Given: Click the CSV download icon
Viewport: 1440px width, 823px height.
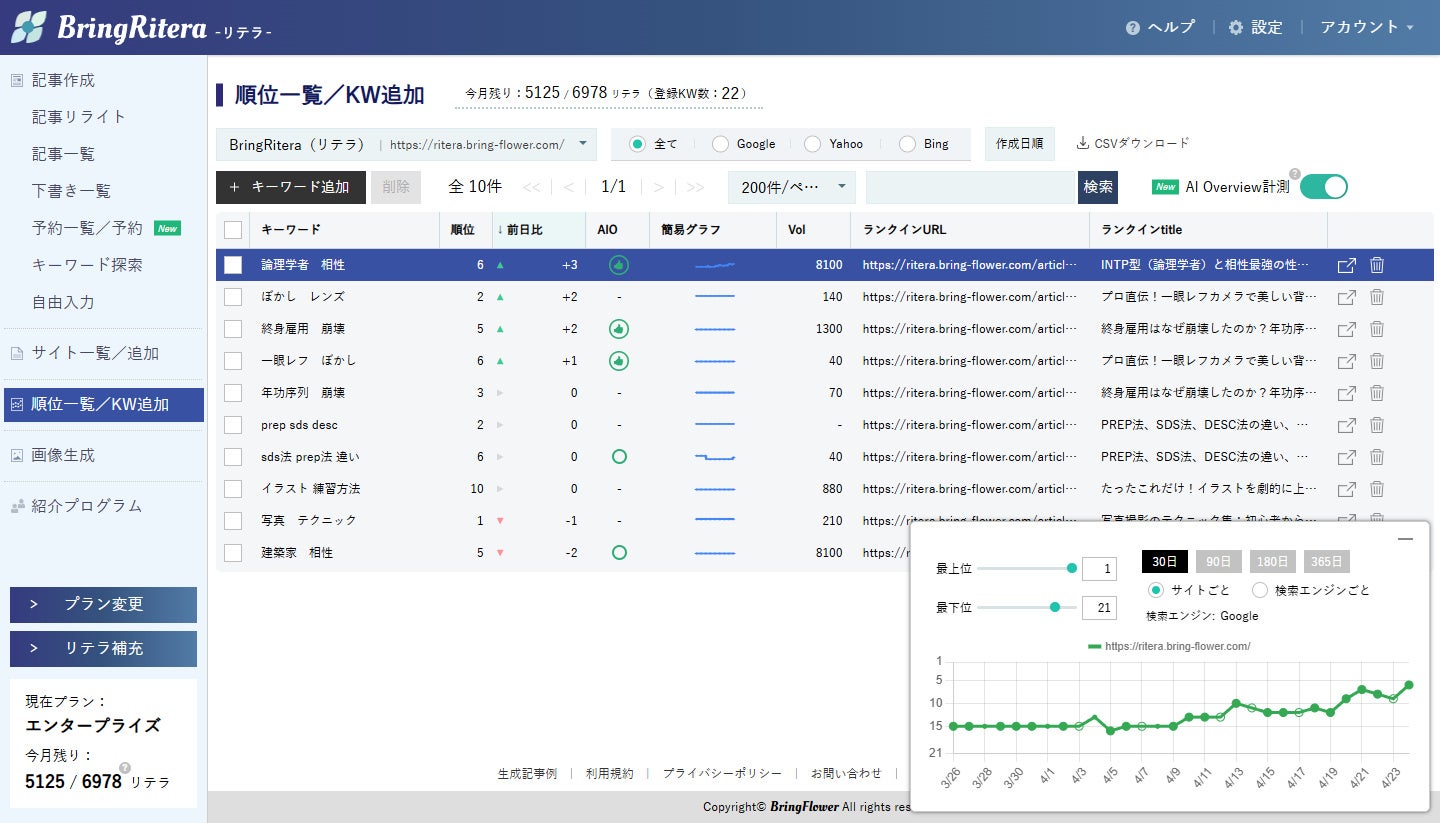Looking at the screenshot, I should click(1082, 143).
